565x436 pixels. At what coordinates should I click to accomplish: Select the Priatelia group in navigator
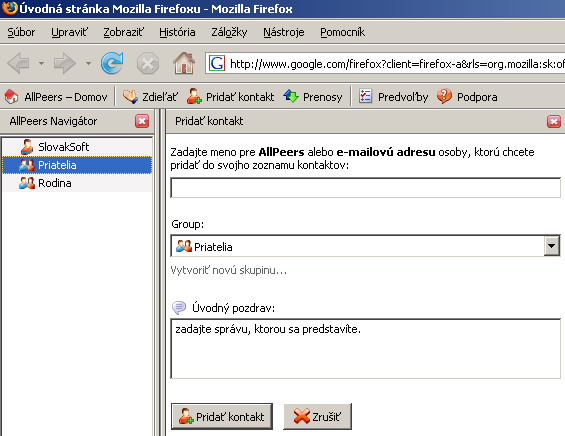tap(77, 165)
